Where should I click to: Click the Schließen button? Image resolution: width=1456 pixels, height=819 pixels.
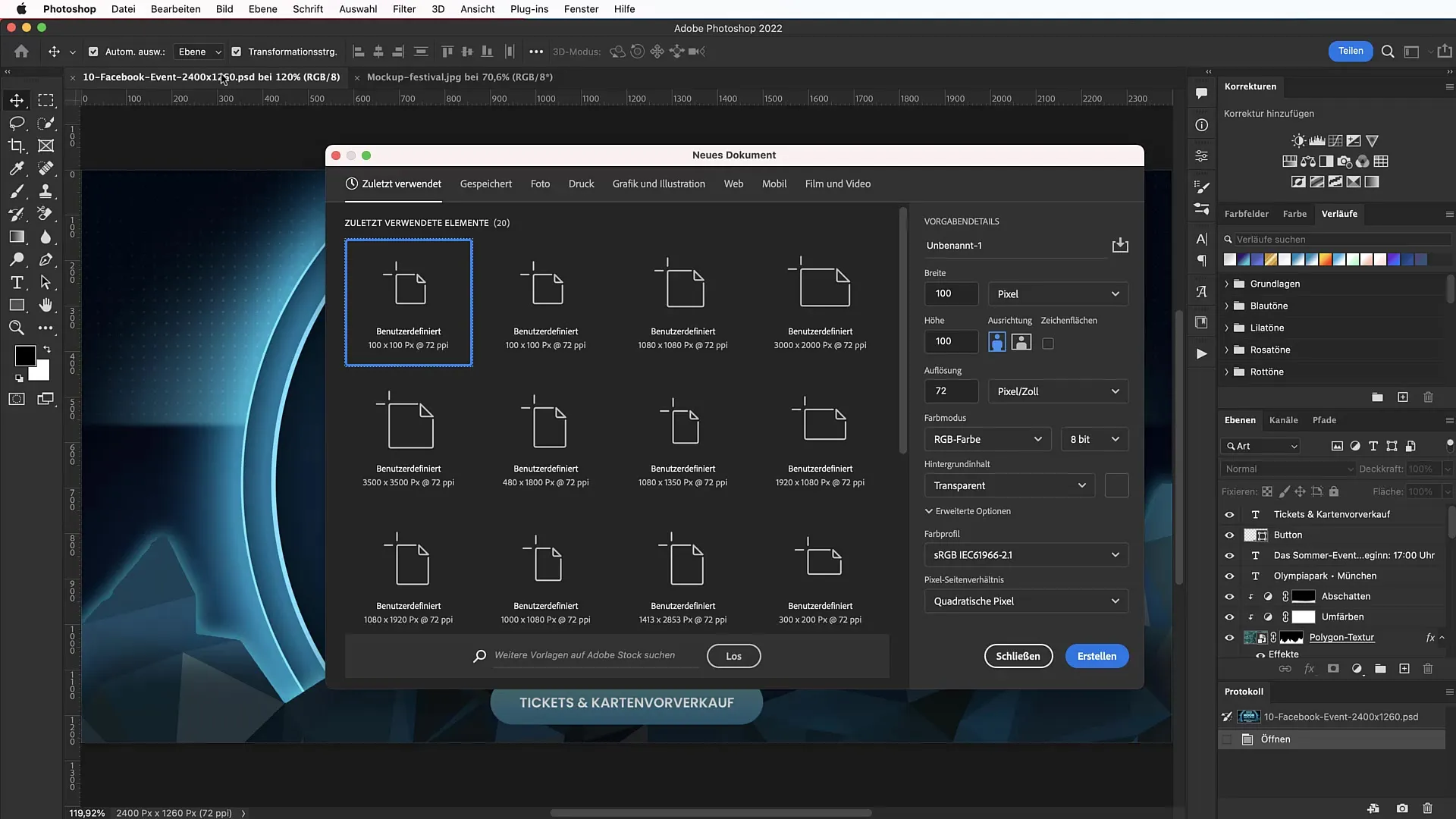coord(1017,655)
